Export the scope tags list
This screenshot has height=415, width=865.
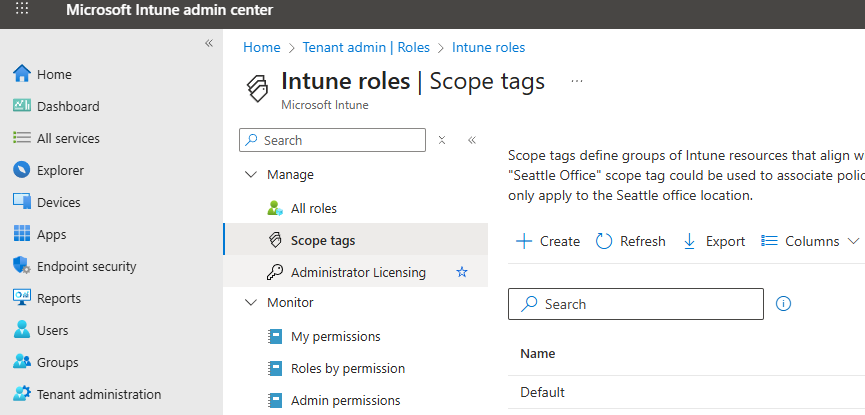tap(714, 241)
